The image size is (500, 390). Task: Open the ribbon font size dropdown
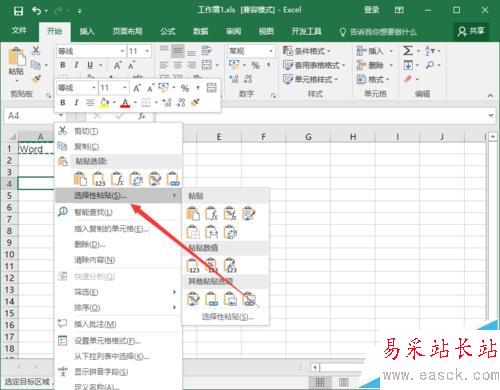(x=147, y=51)
